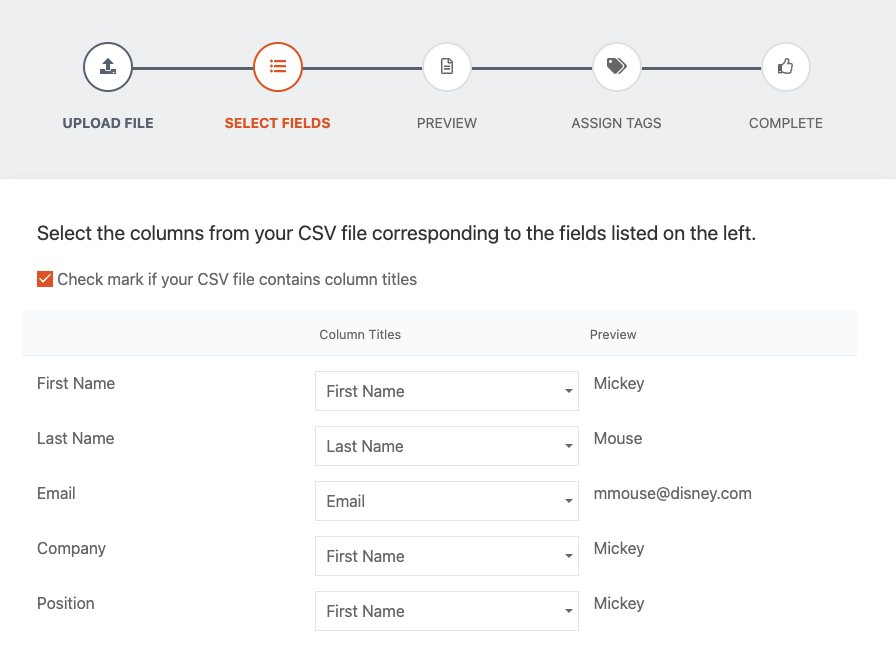Click the Complete thumbs-up step icon
Viewport: 896px width, 650px height.
click(785, 67)
